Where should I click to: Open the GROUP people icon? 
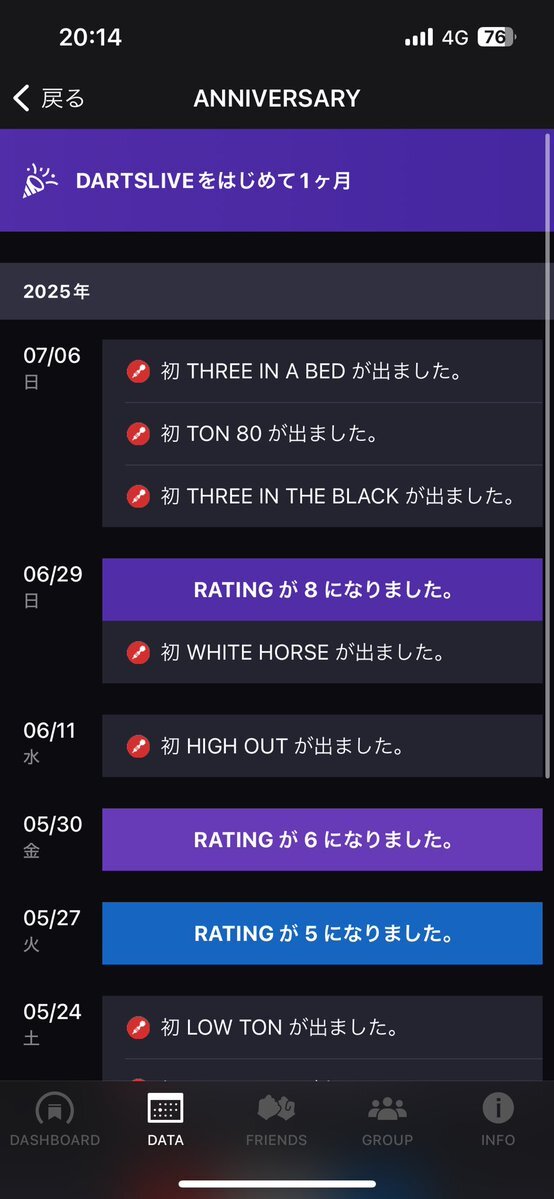387,1108
